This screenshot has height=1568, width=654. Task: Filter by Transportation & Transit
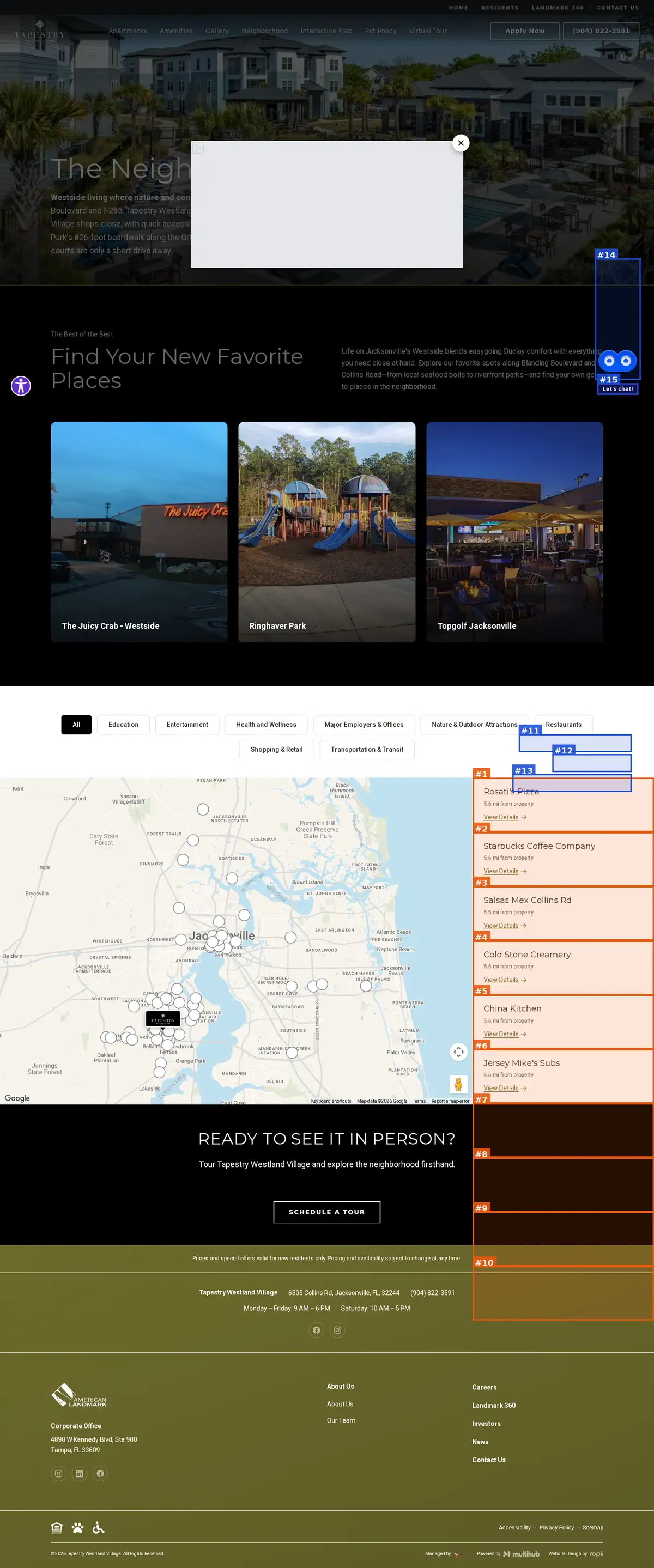[x=367, y=749]
